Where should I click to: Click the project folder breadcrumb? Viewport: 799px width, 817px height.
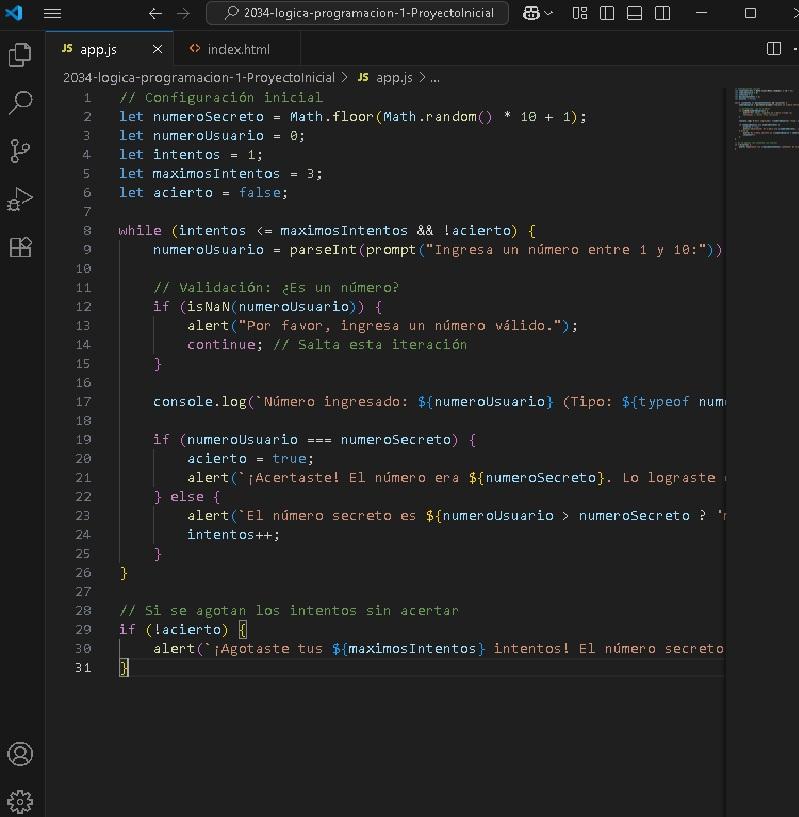199,78
